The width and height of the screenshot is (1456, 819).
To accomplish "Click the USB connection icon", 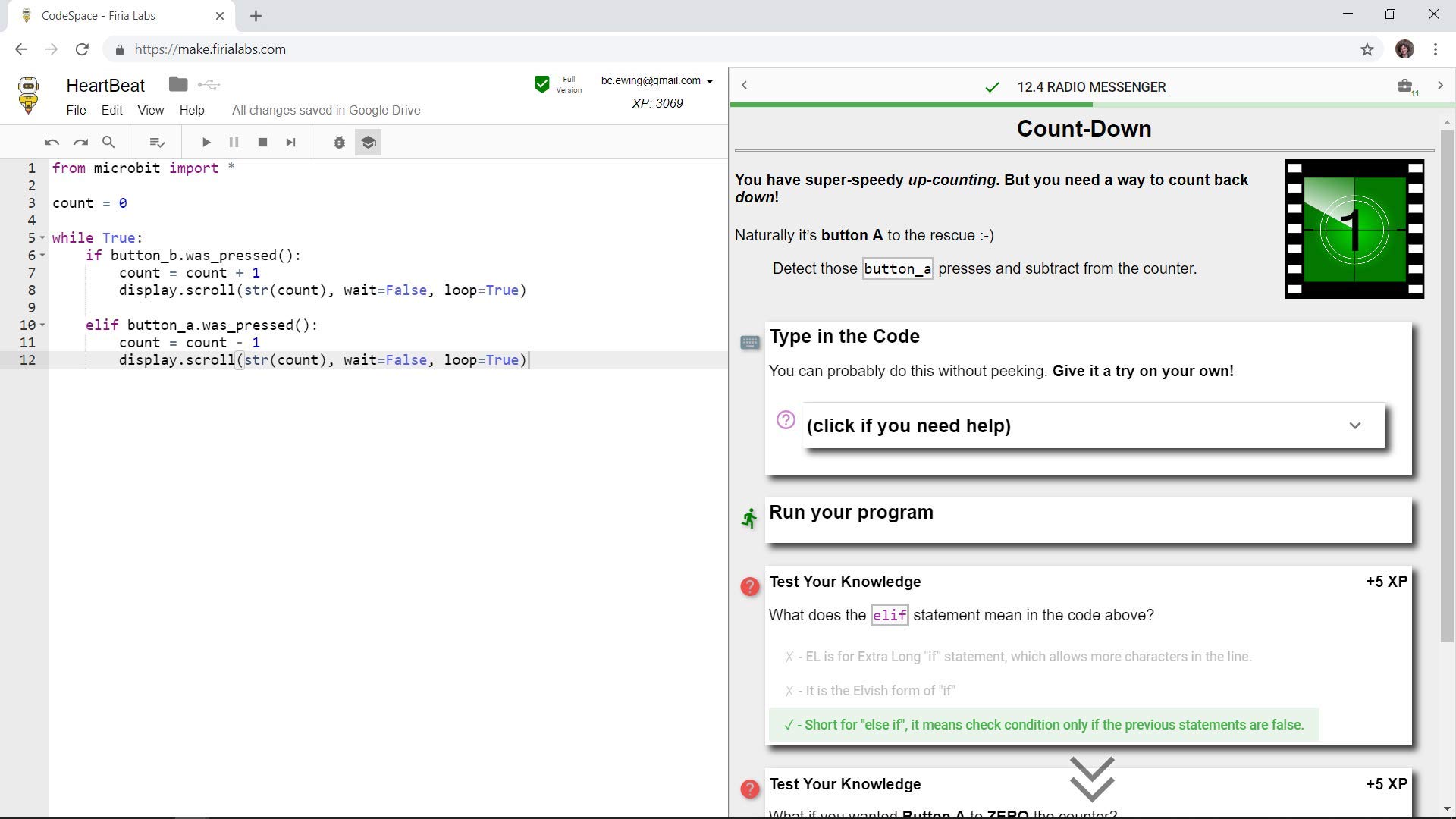I will 209,85.
